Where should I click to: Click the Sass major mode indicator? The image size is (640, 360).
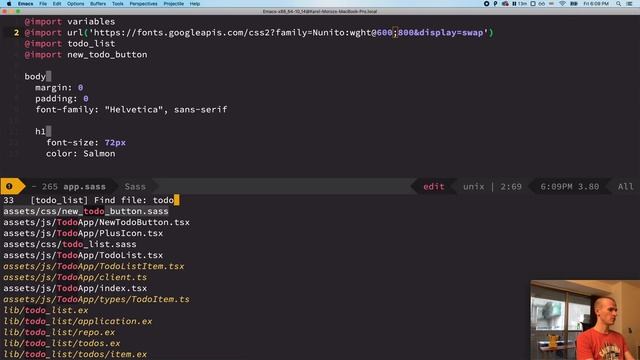pyautogui.click(x=135, y=187)
